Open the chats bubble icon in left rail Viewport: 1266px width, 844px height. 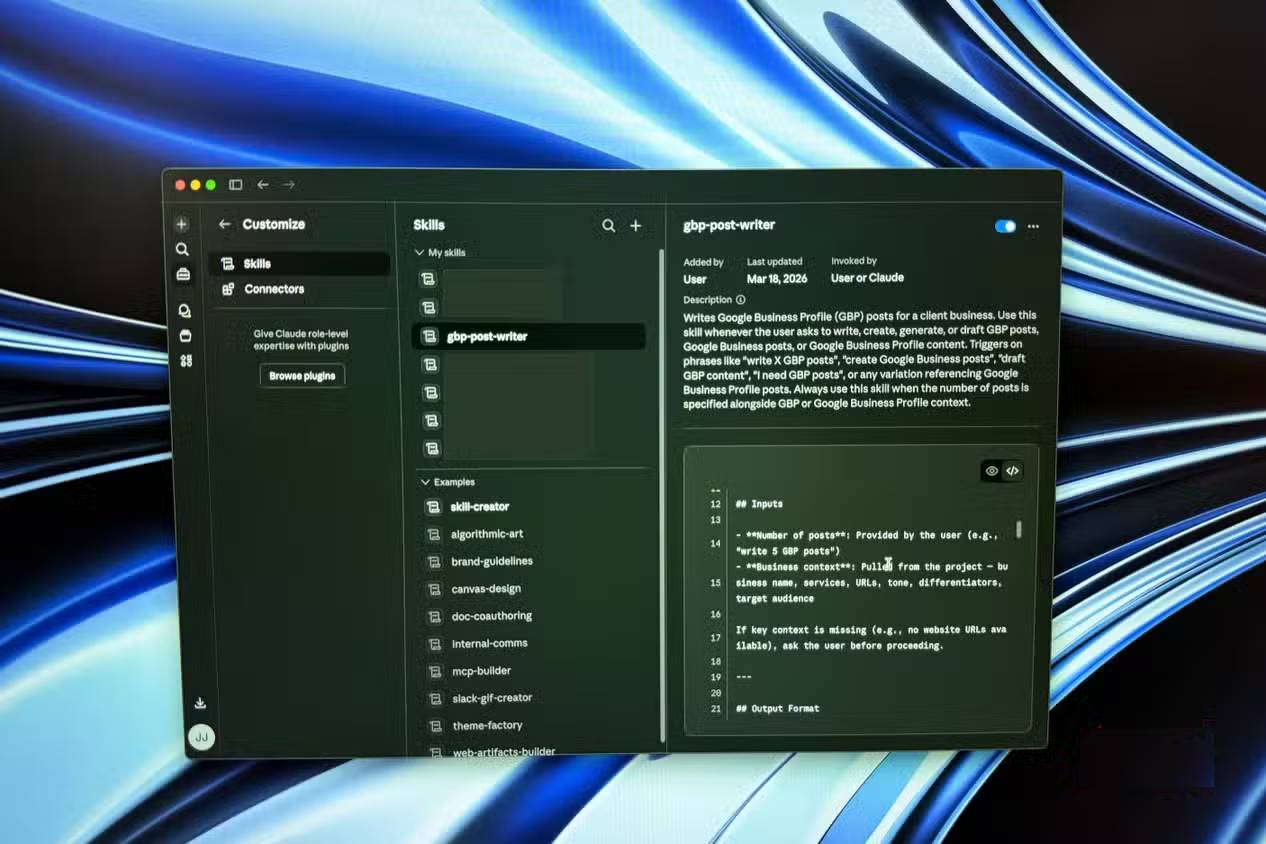[x=184, y=311]
